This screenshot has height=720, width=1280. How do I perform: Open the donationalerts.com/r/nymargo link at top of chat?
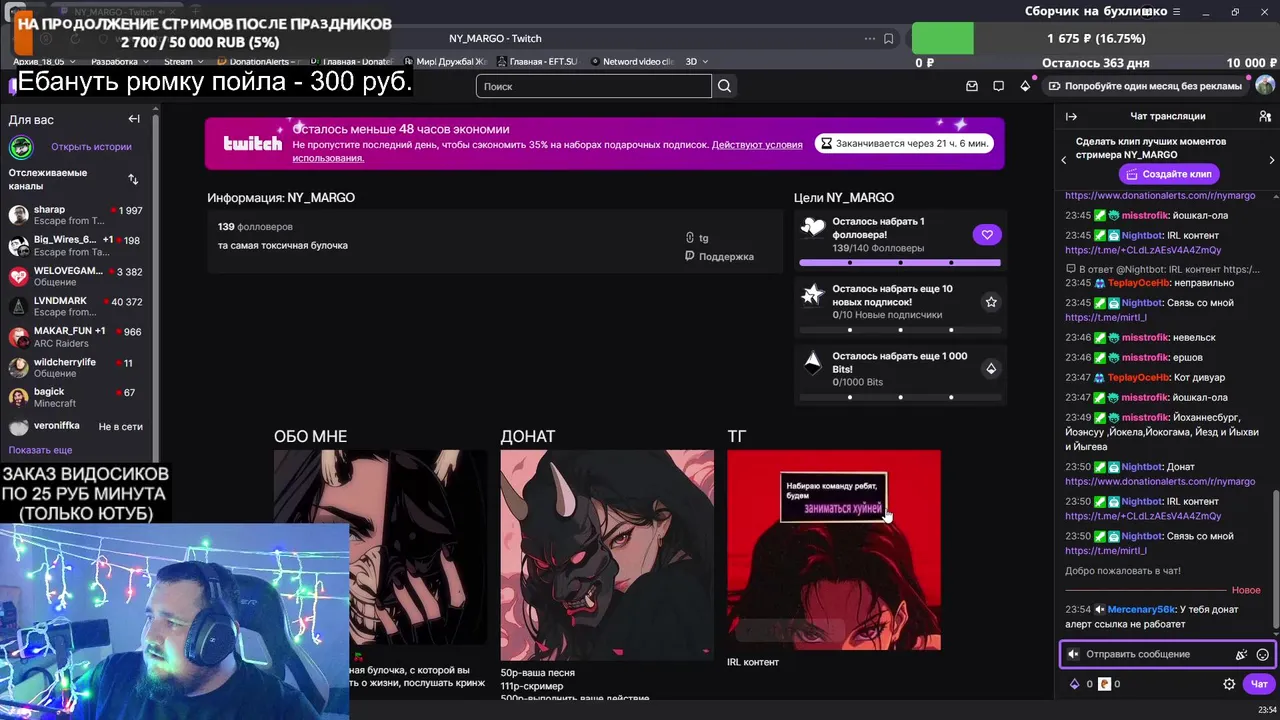click(1160, 196)
